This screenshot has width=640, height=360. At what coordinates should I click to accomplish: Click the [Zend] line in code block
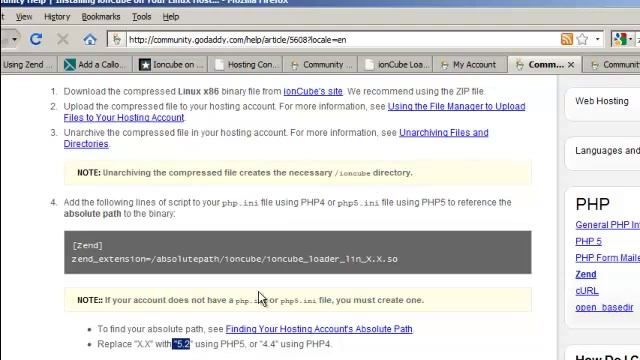[x=87, y=245]
